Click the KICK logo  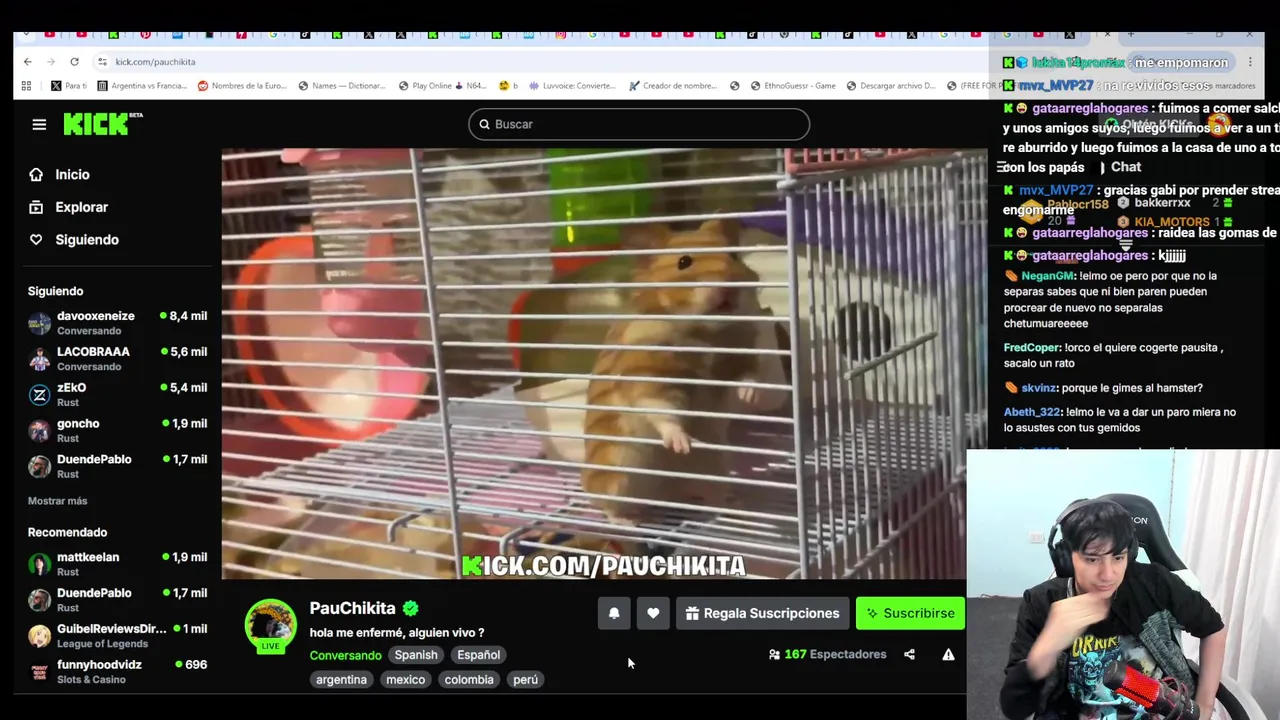pyautogui.click(x=102, y=123)
